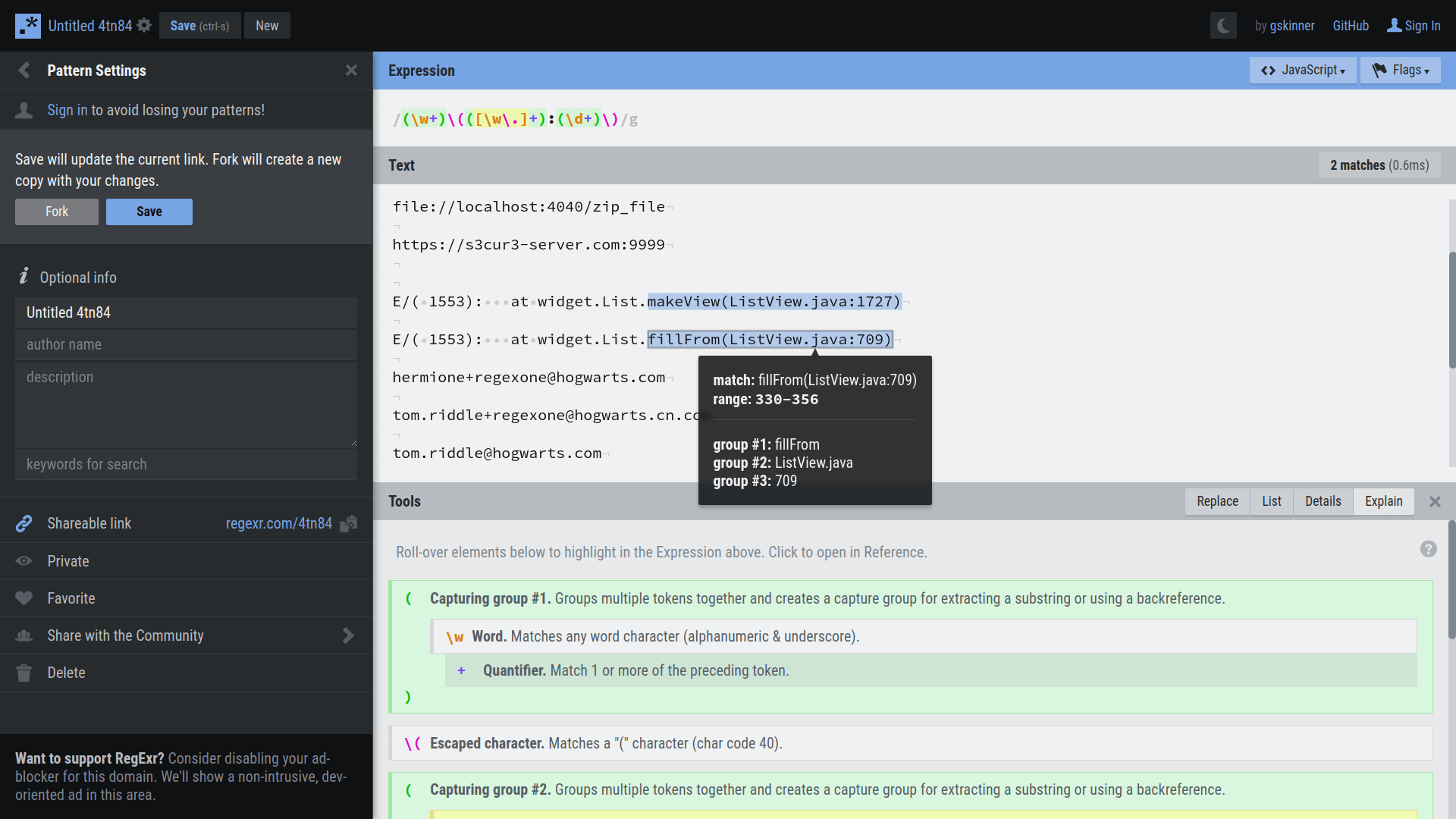
Task: Click back arrow in Pattern Settings header
Action: click(24, 71)
